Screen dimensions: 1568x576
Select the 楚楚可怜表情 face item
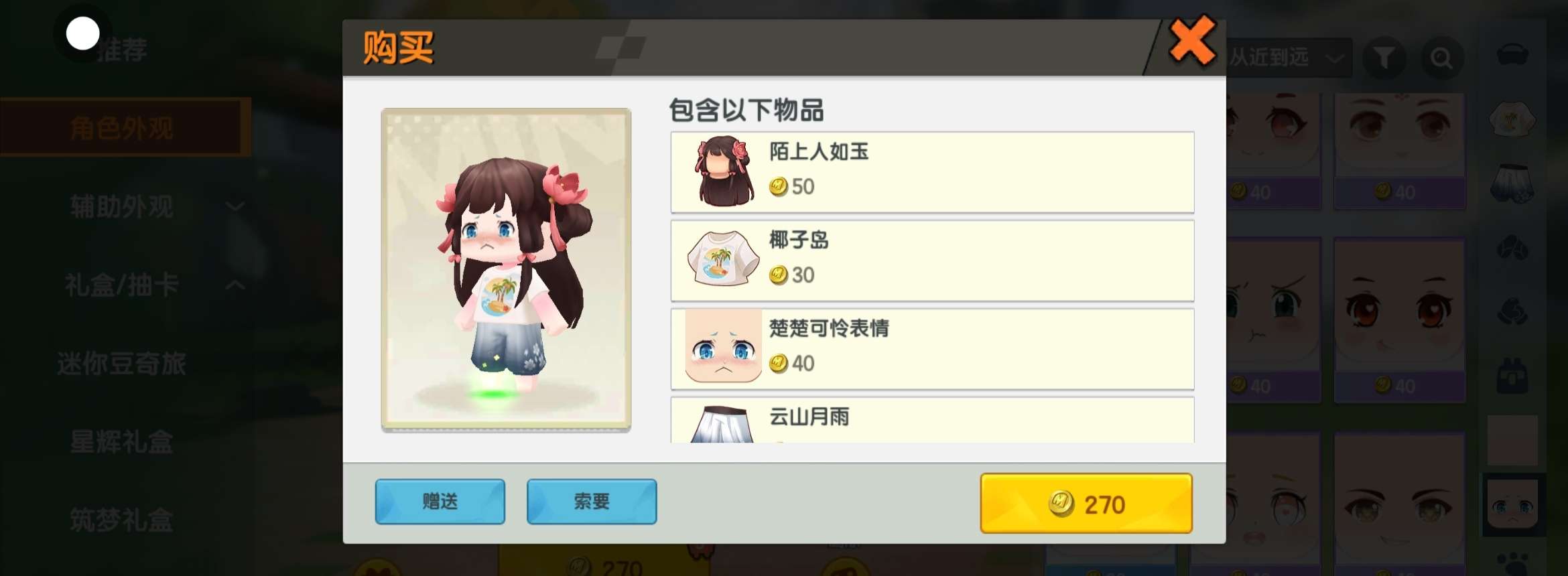tap(932, 349)
